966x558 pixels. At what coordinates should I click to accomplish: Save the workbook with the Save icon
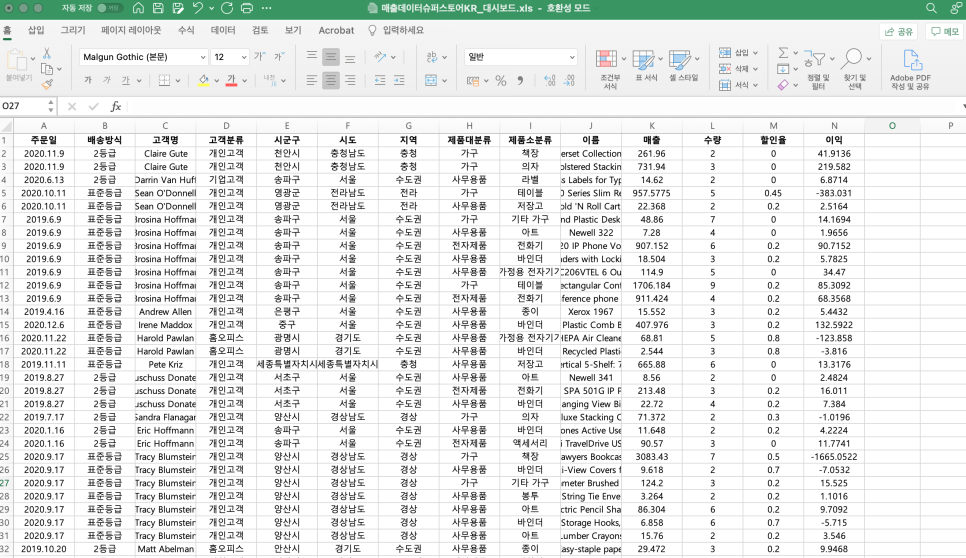(158, 8)
